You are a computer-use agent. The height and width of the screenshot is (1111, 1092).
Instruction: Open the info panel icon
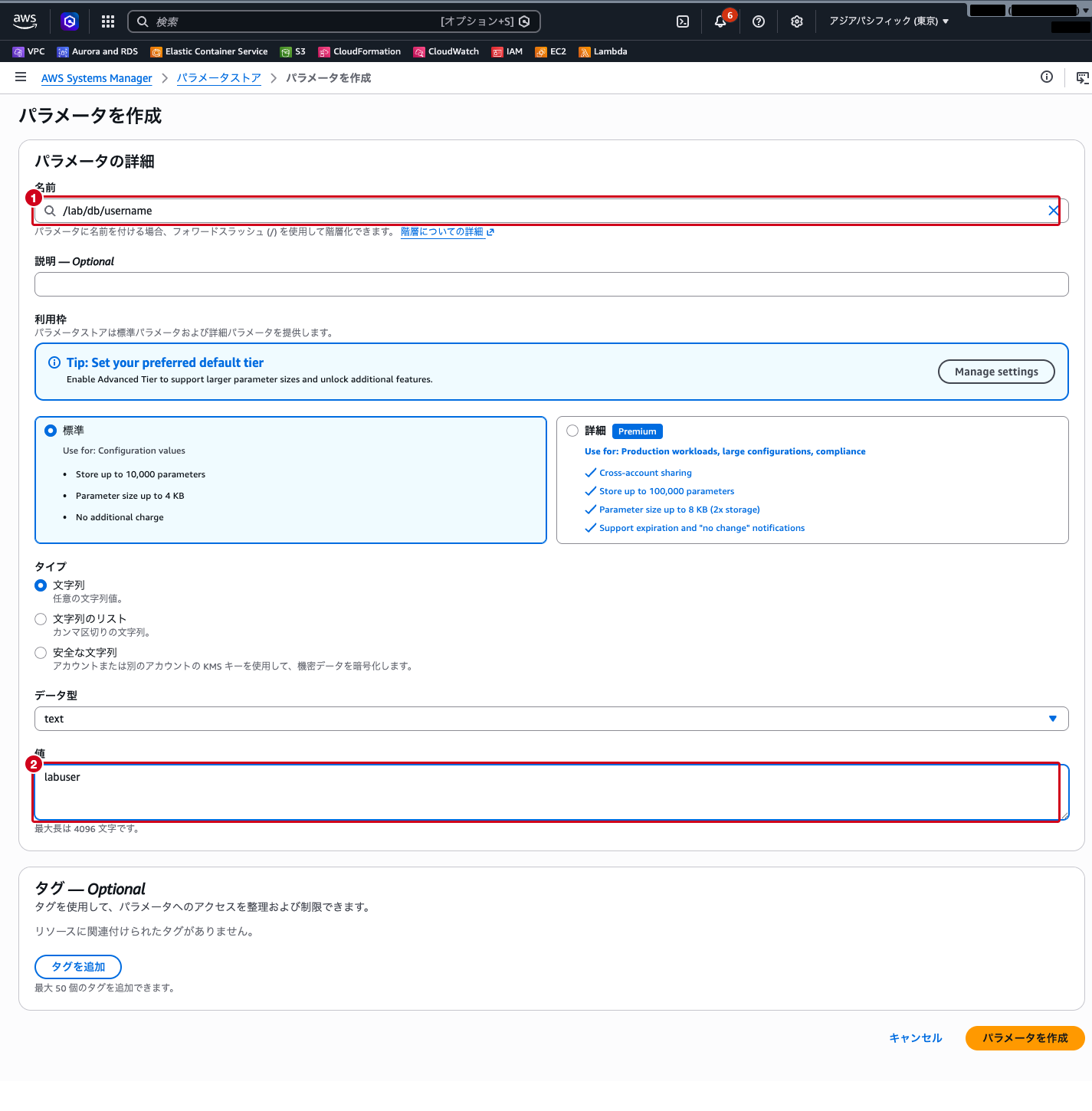[x=1047, y=77]
